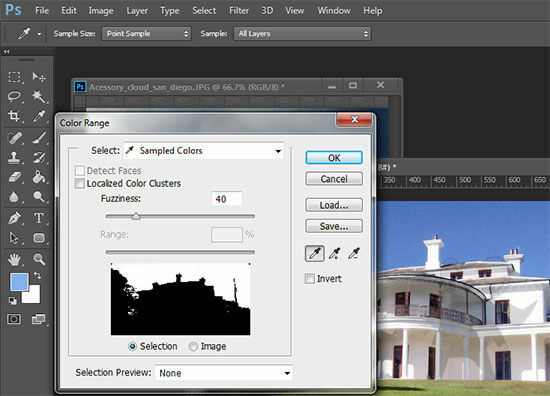Choose Subtract from Sample eyedropper

[354, 253]
